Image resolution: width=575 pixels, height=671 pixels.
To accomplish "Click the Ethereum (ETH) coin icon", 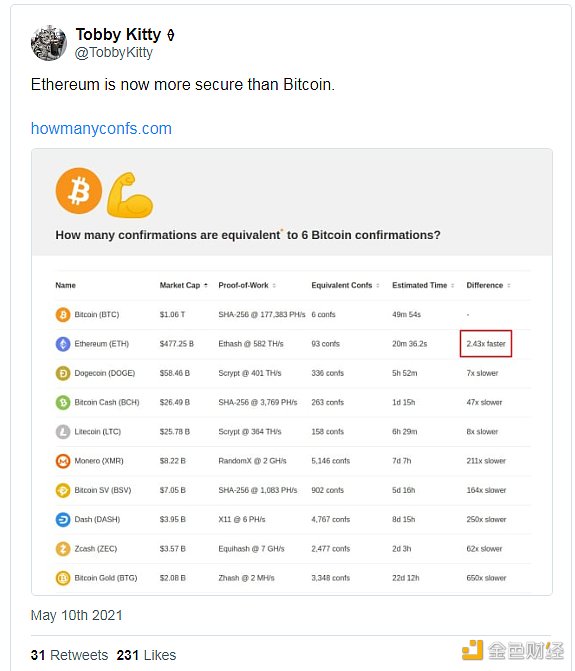I will click(x=63, y=344).
